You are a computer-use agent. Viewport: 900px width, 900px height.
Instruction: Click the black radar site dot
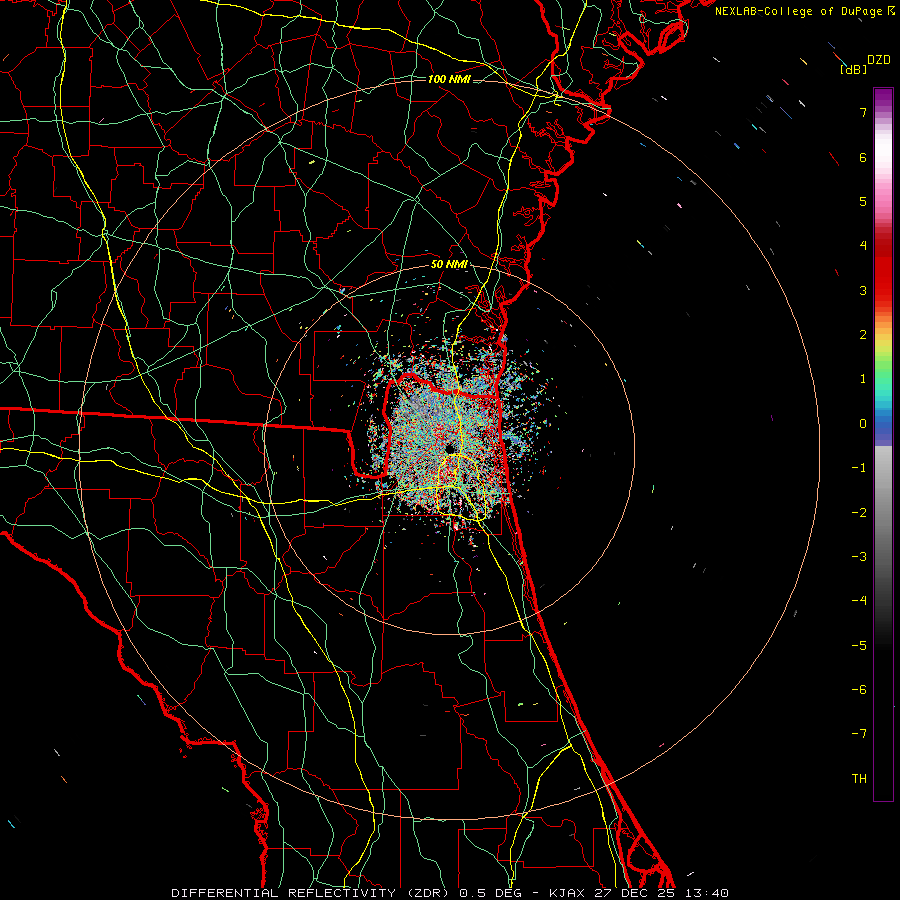point(450,449)
